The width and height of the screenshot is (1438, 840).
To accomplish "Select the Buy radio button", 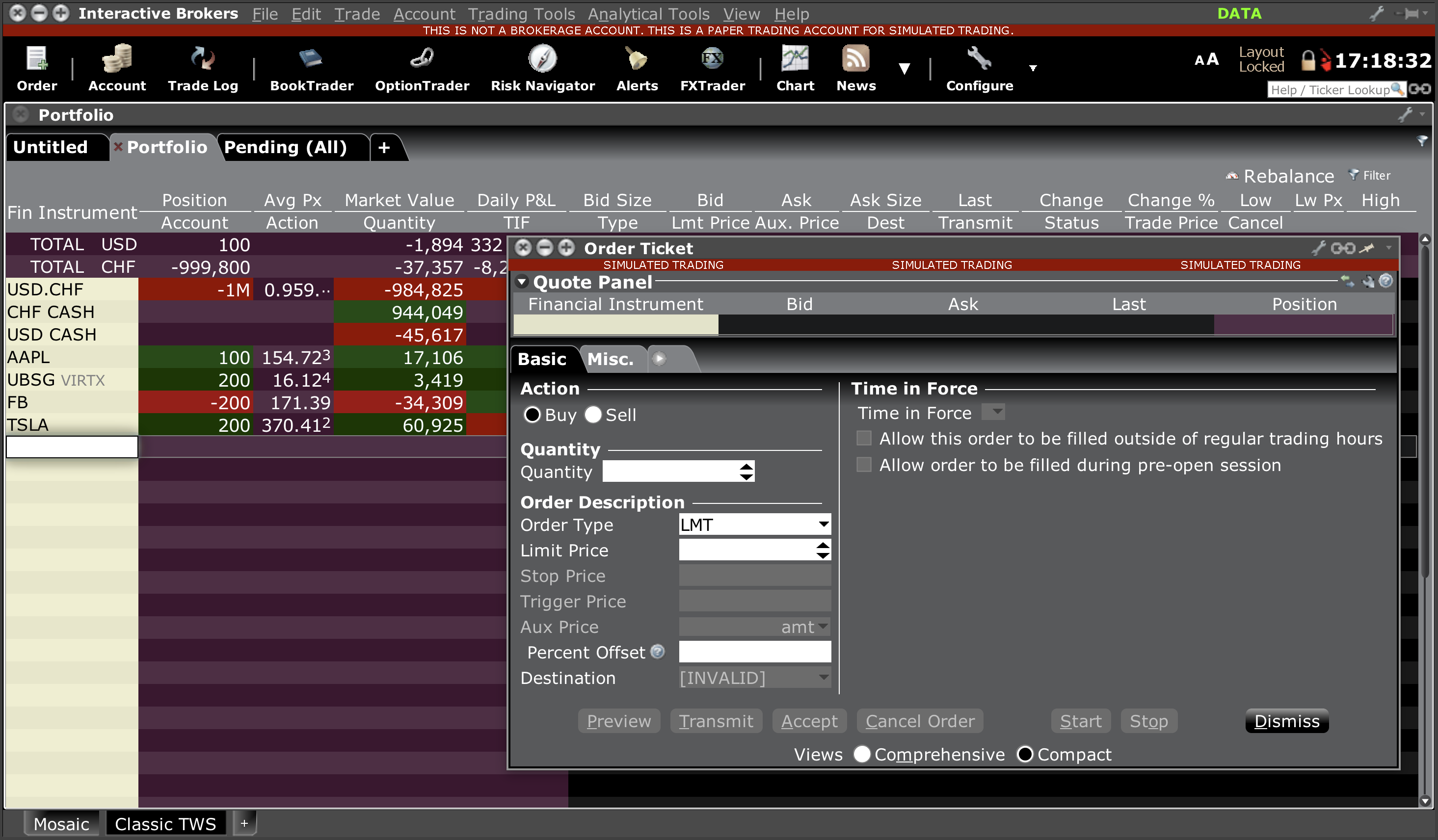I will tap(532, 415).
